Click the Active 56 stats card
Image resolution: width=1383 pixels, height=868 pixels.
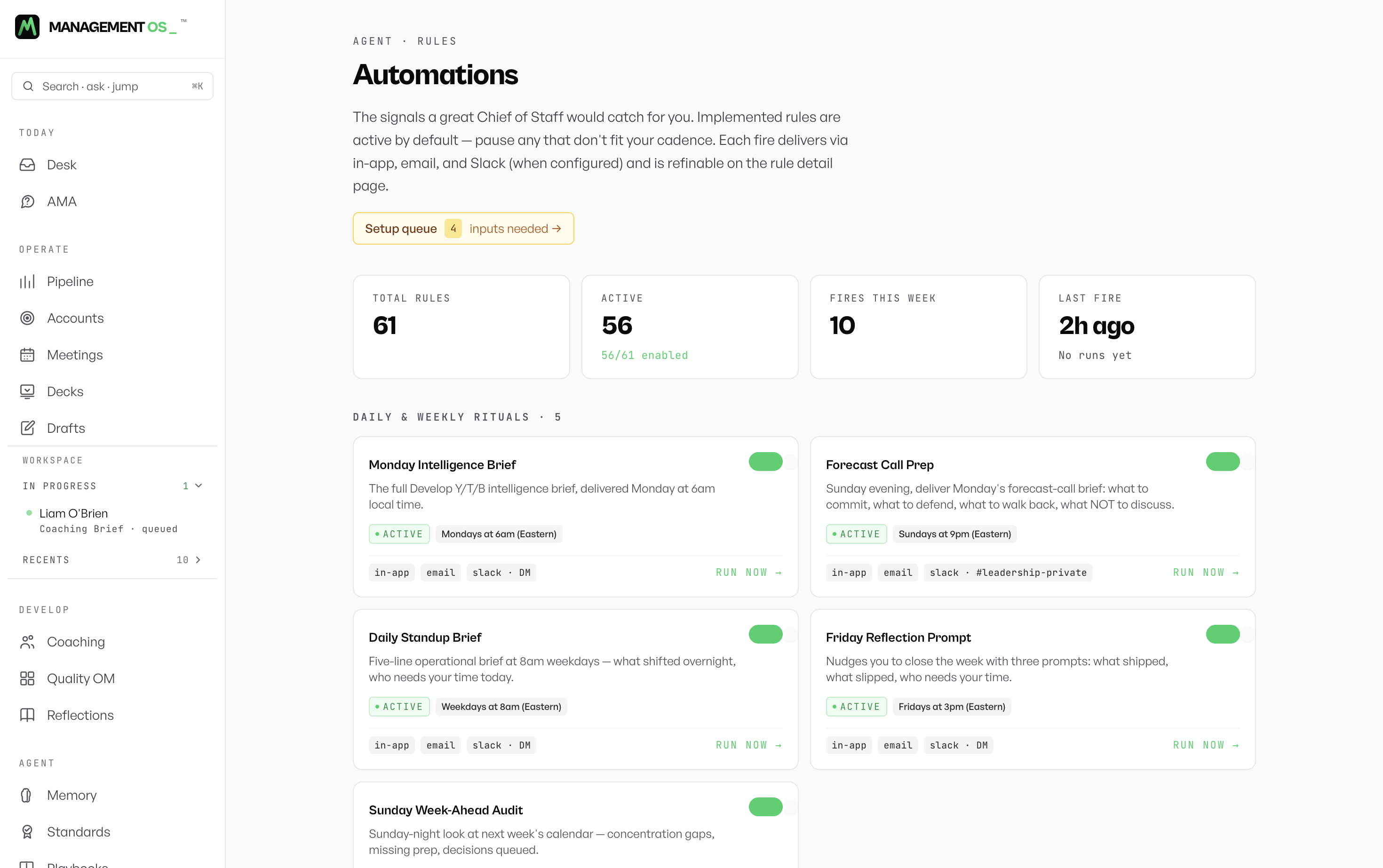pos(690,326)
